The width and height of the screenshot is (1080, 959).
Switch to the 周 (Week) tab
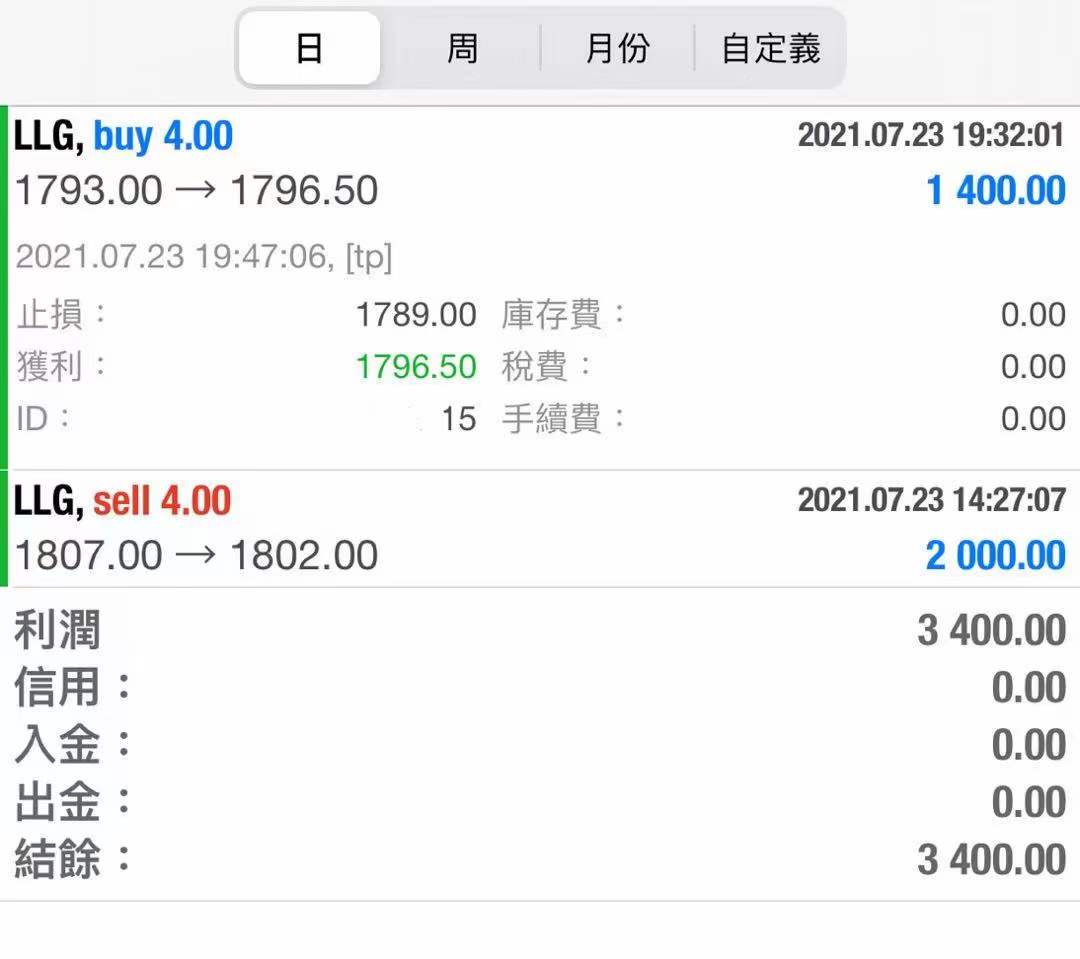tap(461, 47)
